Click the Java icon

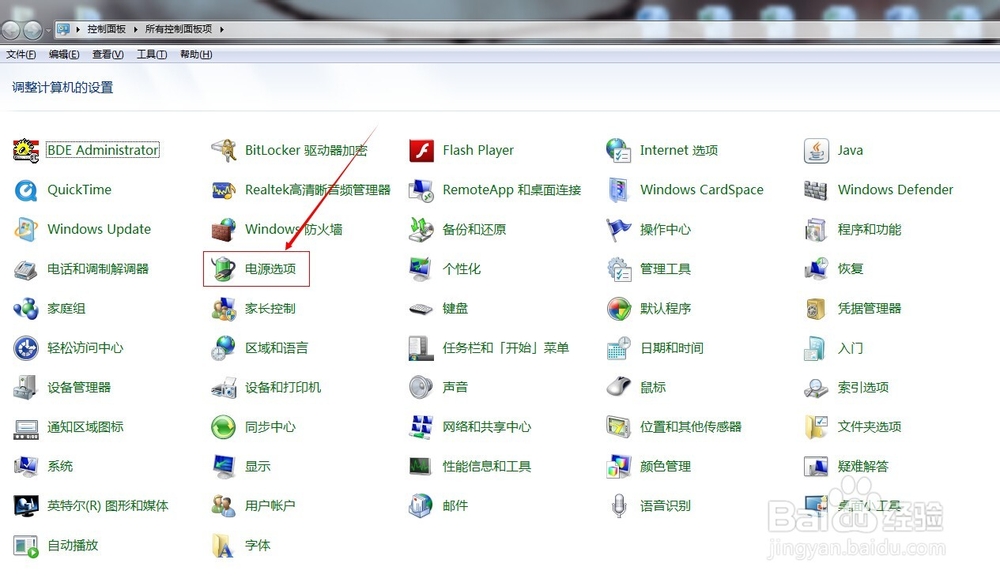tap(816, 150)
